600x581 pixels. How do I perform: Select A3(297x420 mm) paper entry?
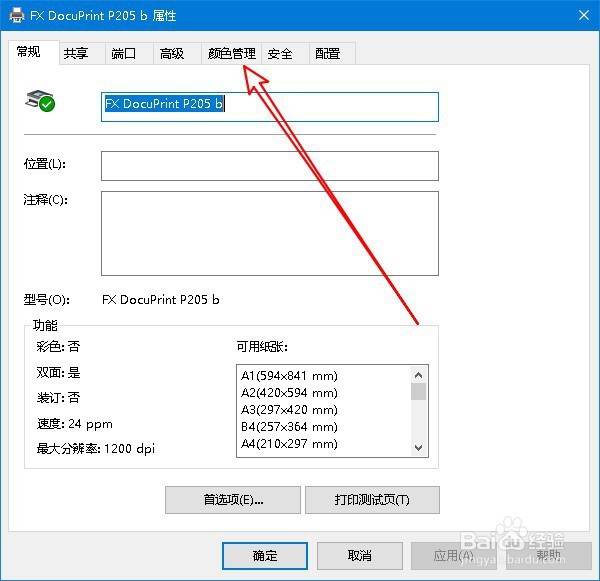coord(289,410)
